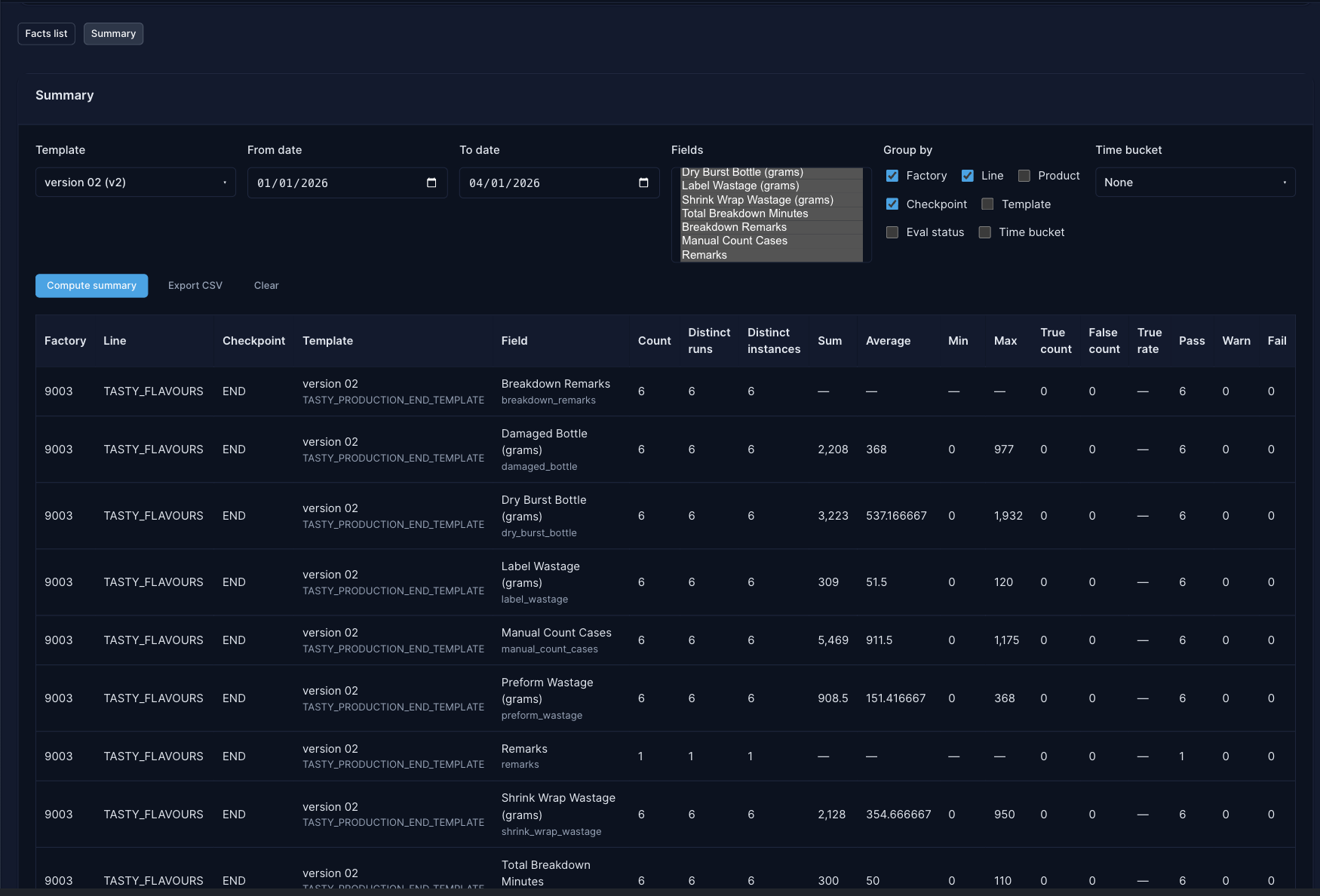Click the Compute summary button

click(x=91, y=286)
